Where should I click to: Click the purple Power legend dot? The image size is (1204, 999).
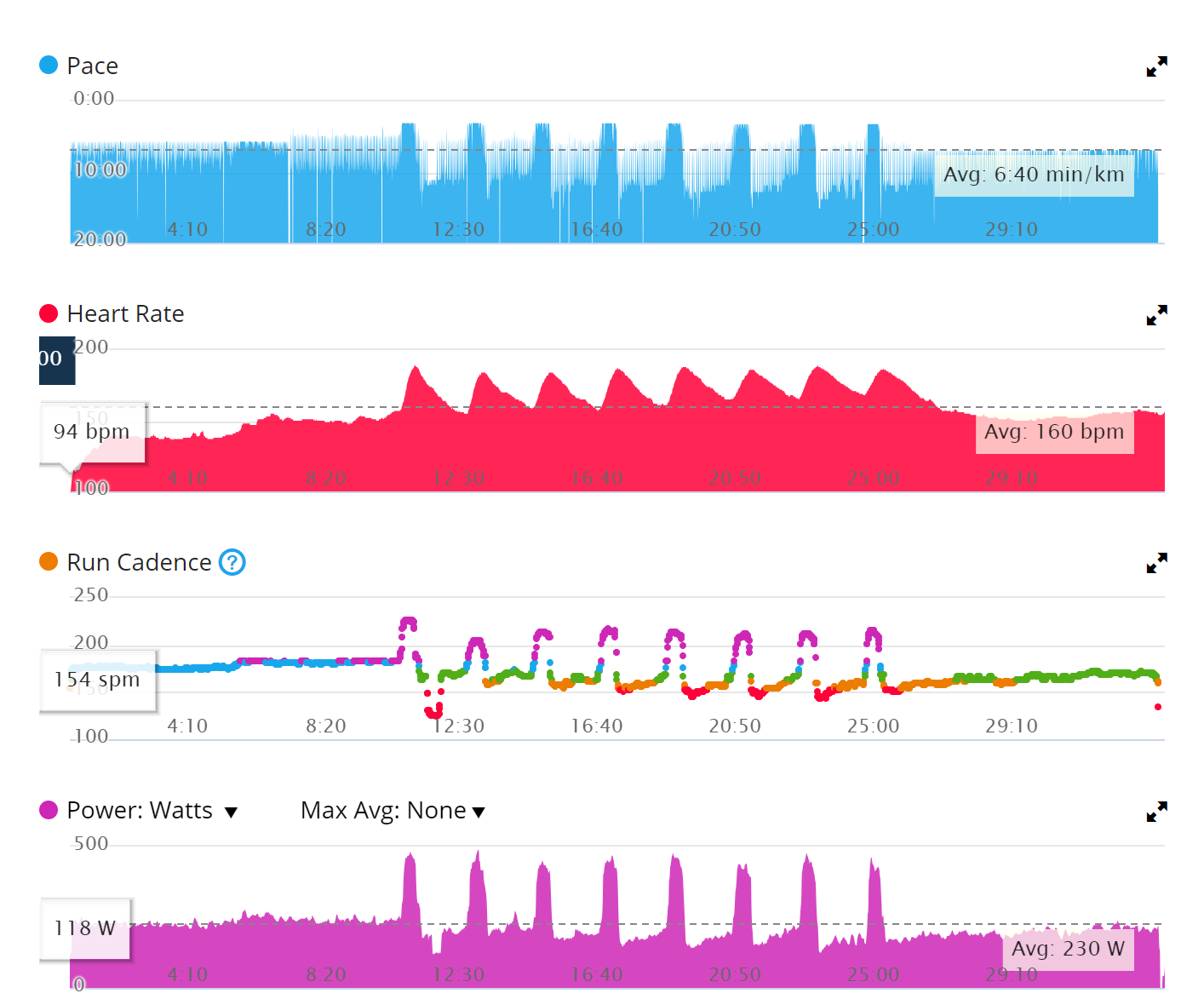coord(49,810)
